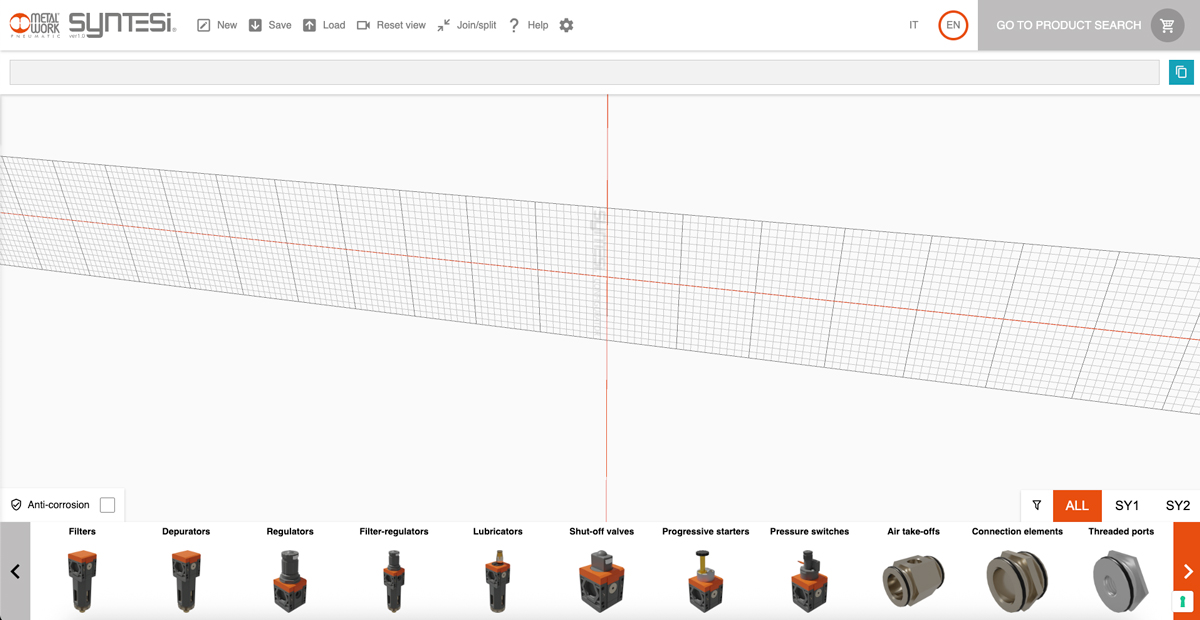
Task: Switch to the SY2 size tab
Action: pyautogui.click(x=1177, y=505)
